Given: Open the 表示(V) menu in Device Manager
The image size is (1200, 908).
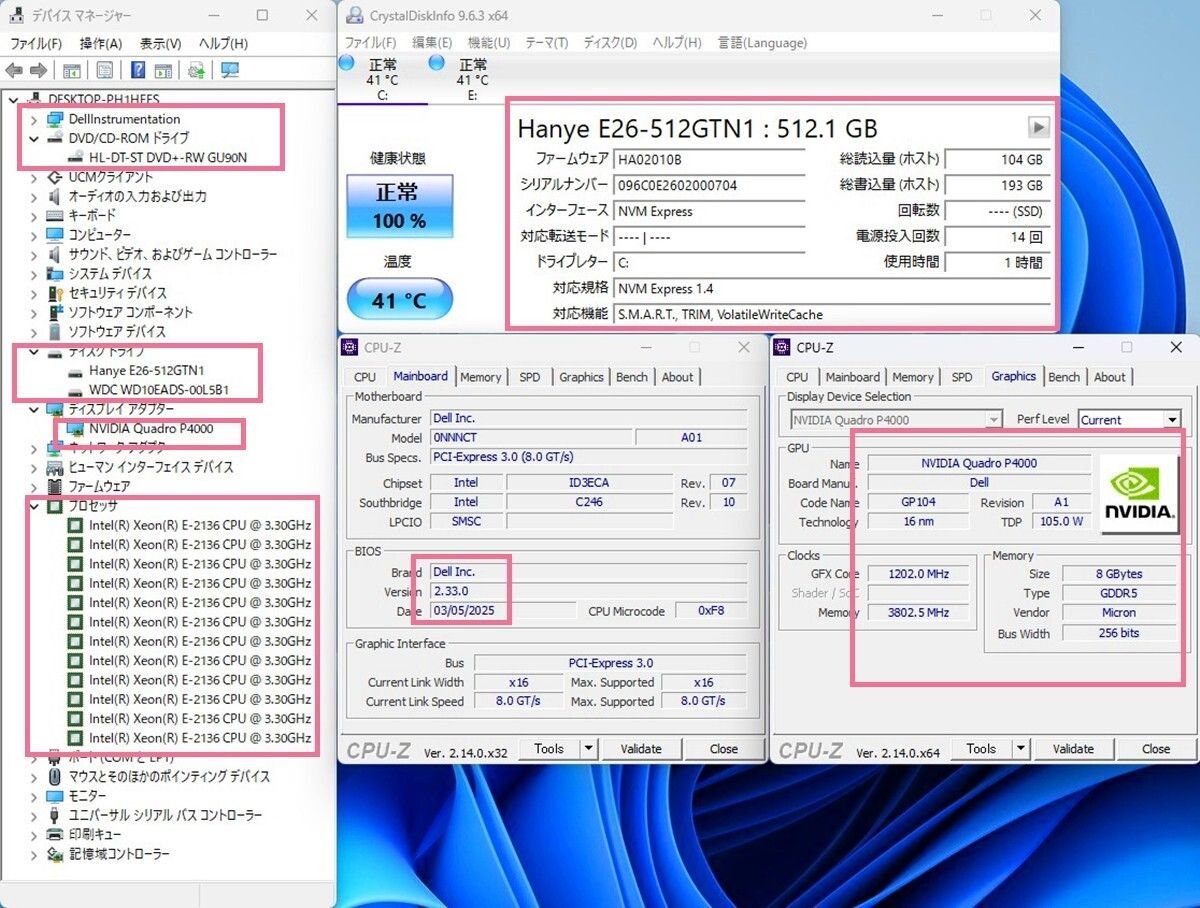Looking at the screenshot, I should (x=160, y=43).
